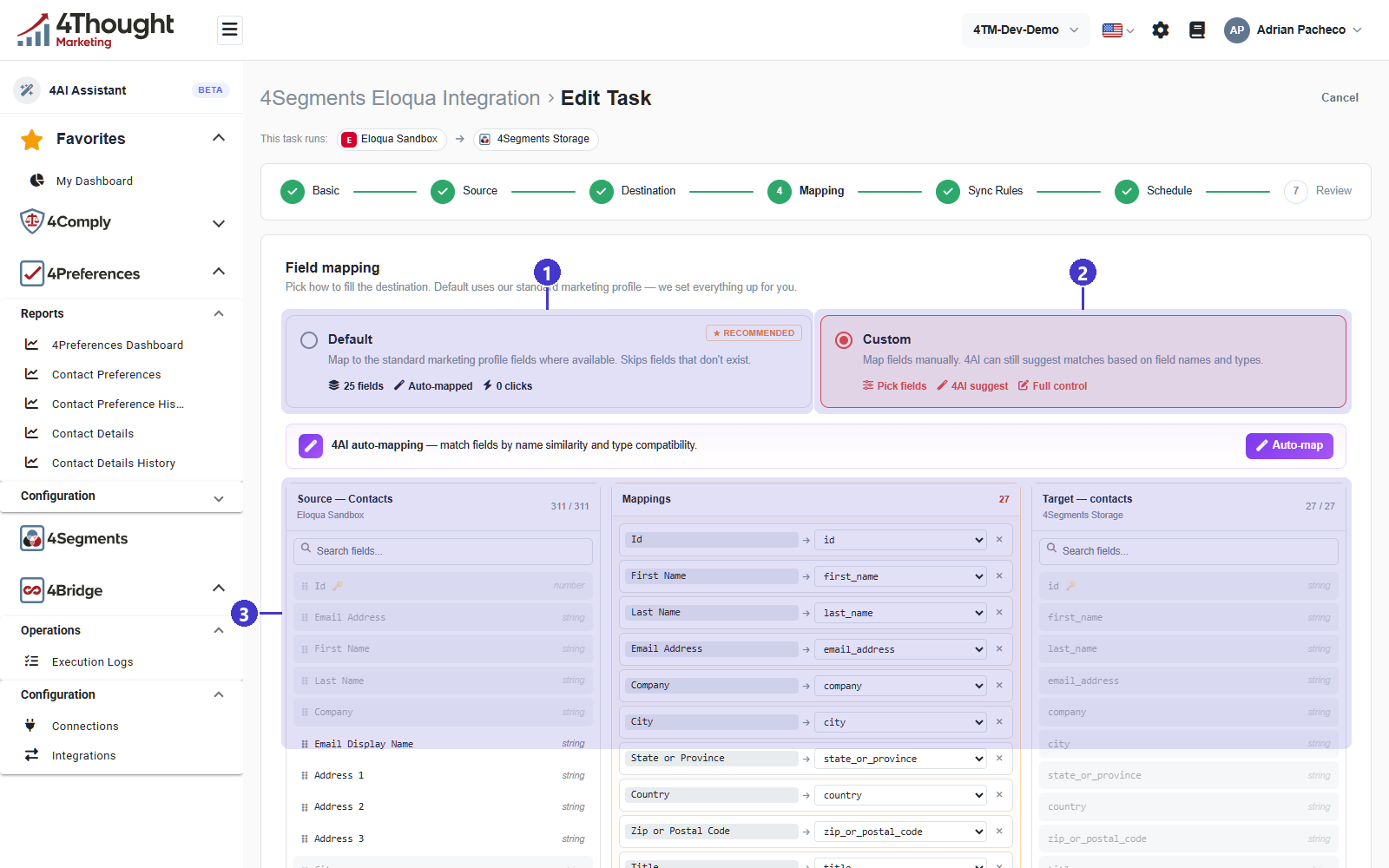The width and height of the screenshot is (1389, 868).
Task: Focus the Target search fields box
Action: (1188, 551)
